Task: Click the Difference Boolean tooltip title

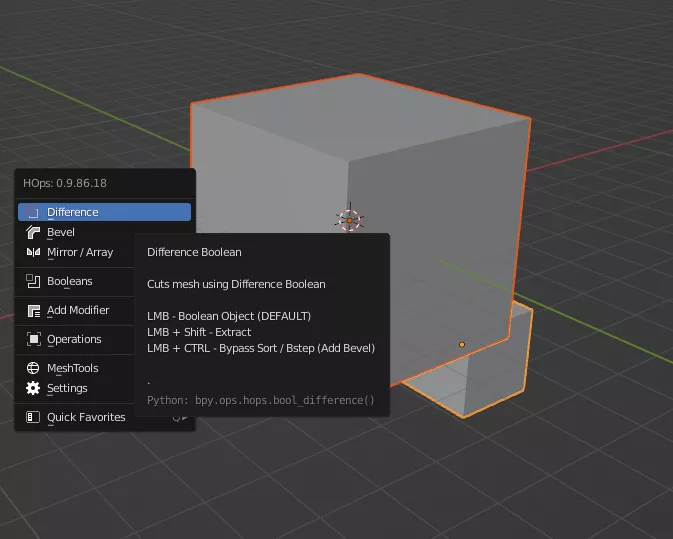Action: [194, 252]
